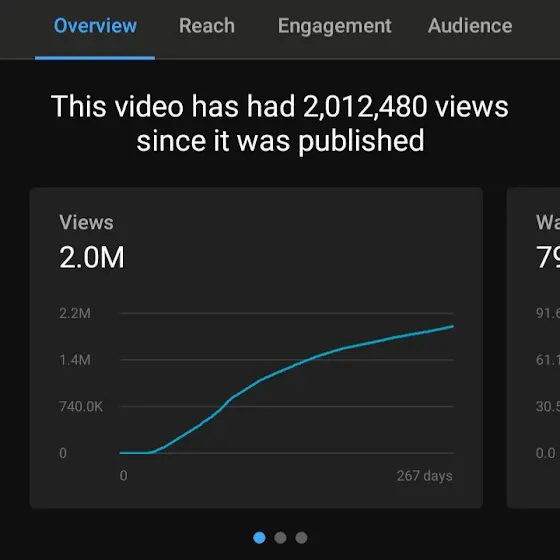560x560 pixels.
Task: Switch to the Reach tab
Action: [x=207, y=26]
